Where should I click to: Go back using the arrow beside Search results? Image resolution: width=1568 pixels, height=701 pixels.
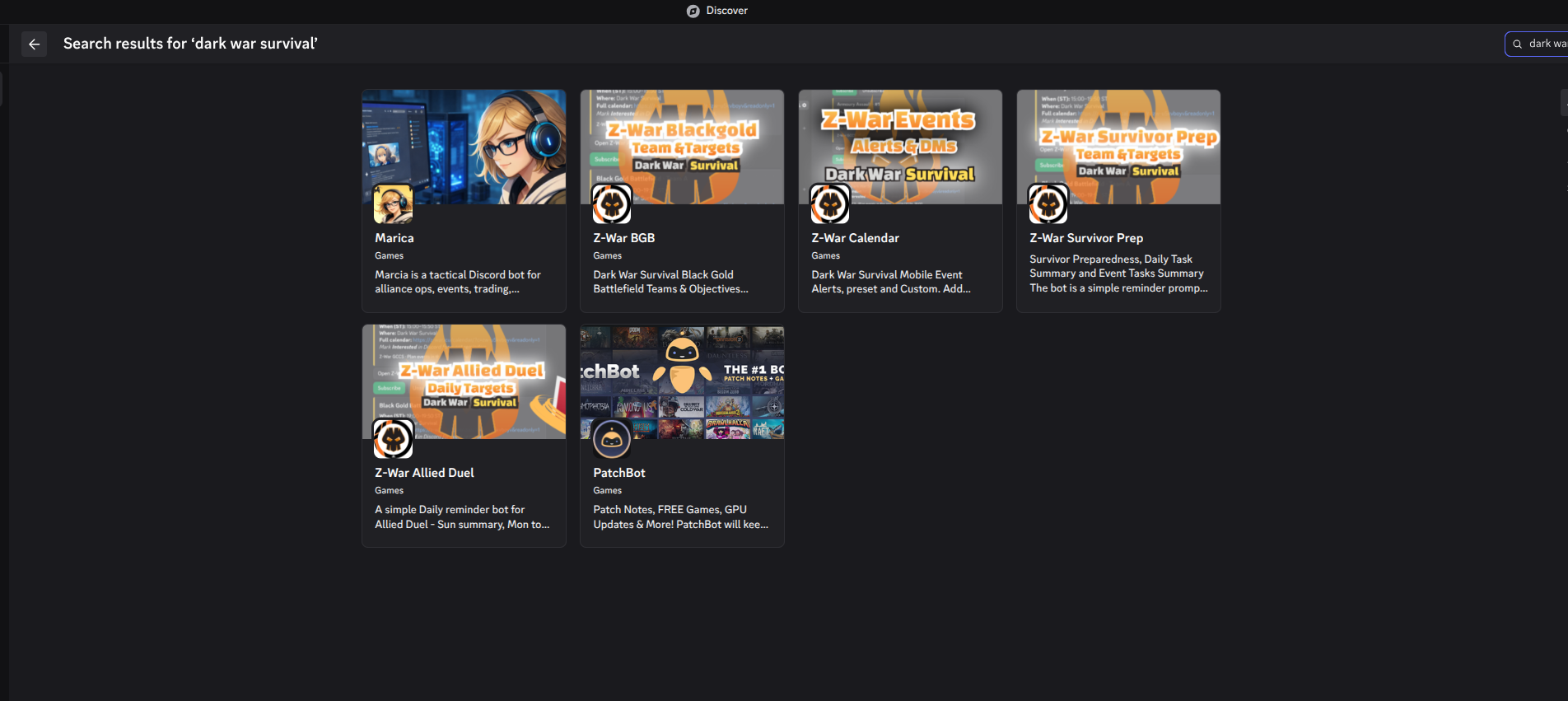coord(34,44)
